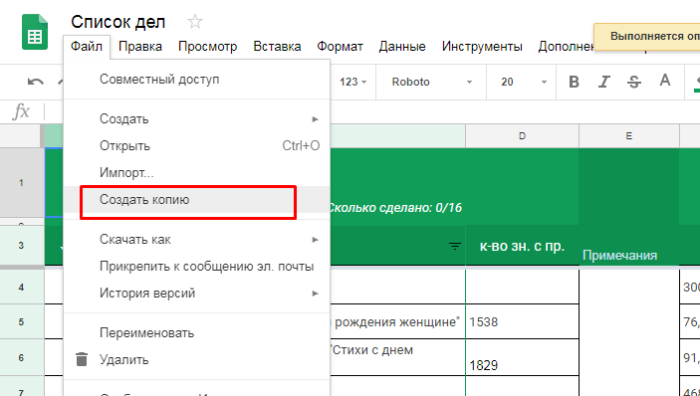Select column D header

(x=522, y=136)
